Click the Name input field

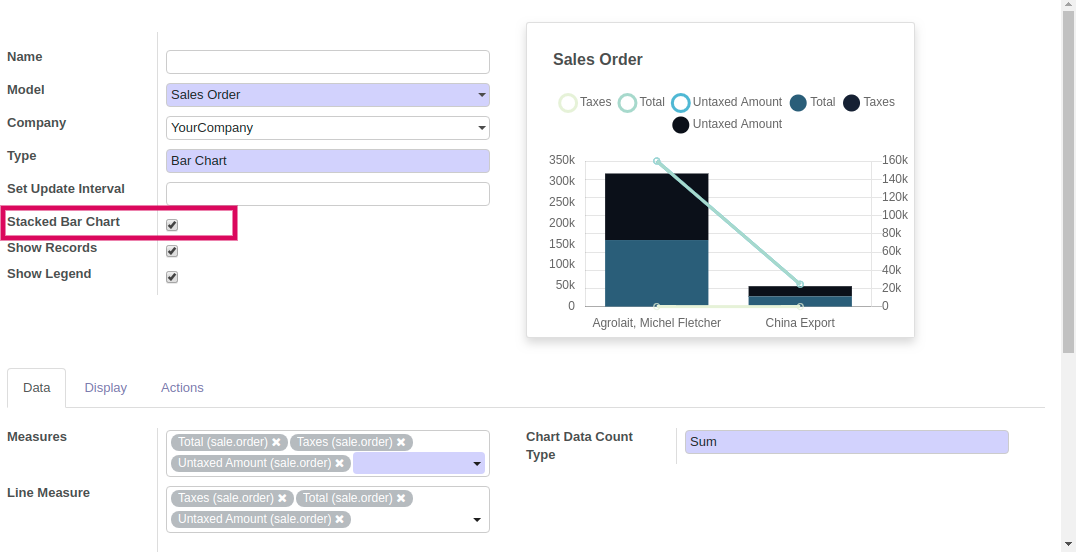point(328,62)
